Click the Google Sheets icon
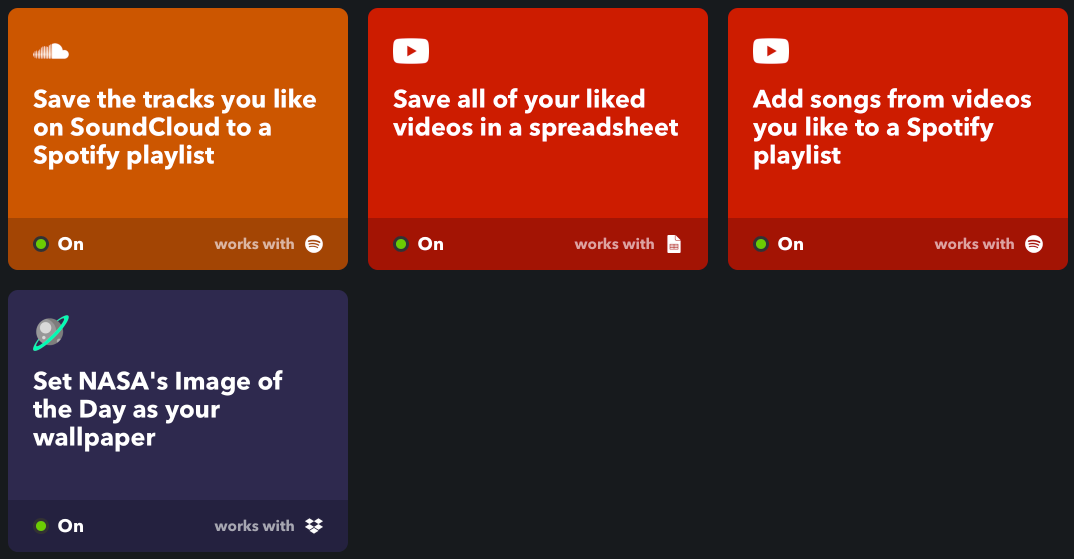Screen dimensions: 1074x559 pos(674,244)
